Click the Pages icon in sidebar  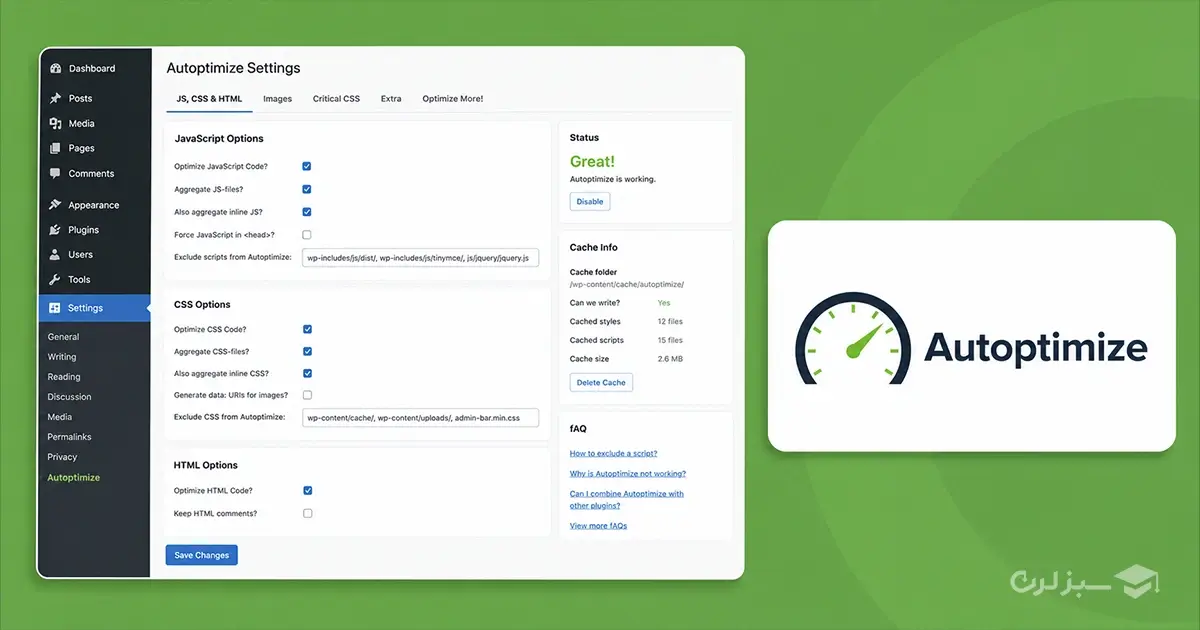coord(55,148)
